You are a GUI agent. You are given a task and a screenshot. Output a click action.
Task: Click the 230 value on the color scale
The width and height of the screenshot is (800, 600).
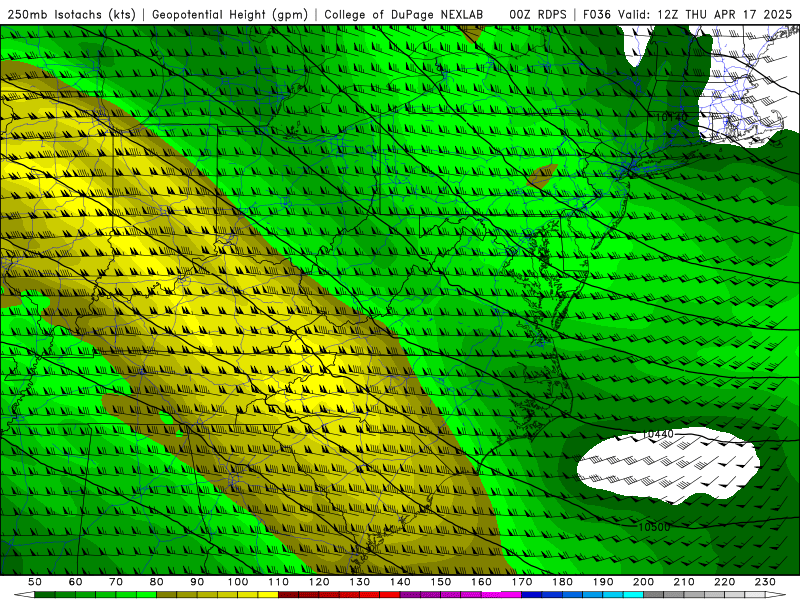(x=765, y=582)
